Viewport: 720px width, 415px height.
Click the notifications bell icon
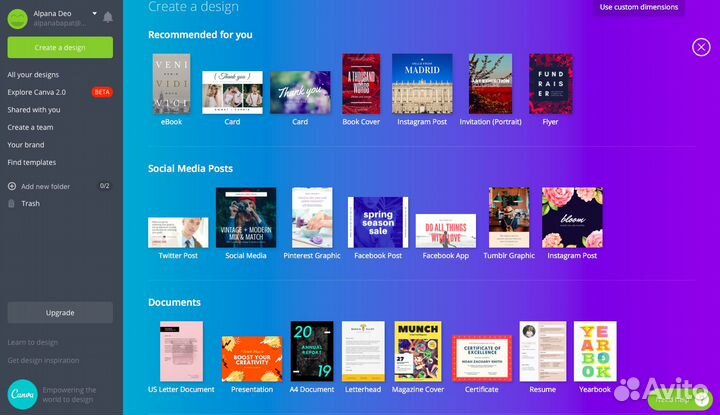tap(107, 17)
